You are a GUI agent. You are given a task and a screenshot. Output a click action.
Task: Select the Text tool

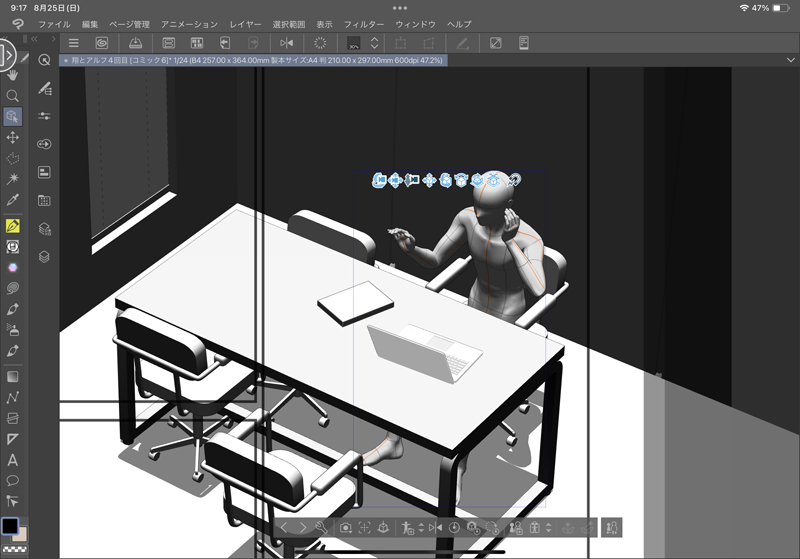(13, 460)
